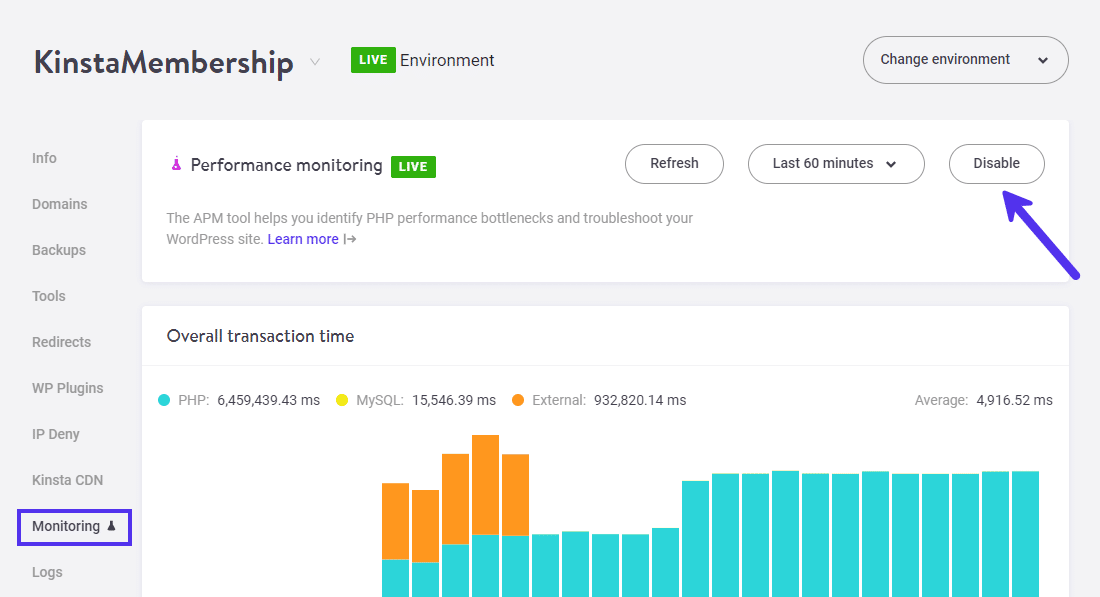The image size is (1100, 597).
Task: Select the Logs entry in the sidebar
Action: coord(47,571)
